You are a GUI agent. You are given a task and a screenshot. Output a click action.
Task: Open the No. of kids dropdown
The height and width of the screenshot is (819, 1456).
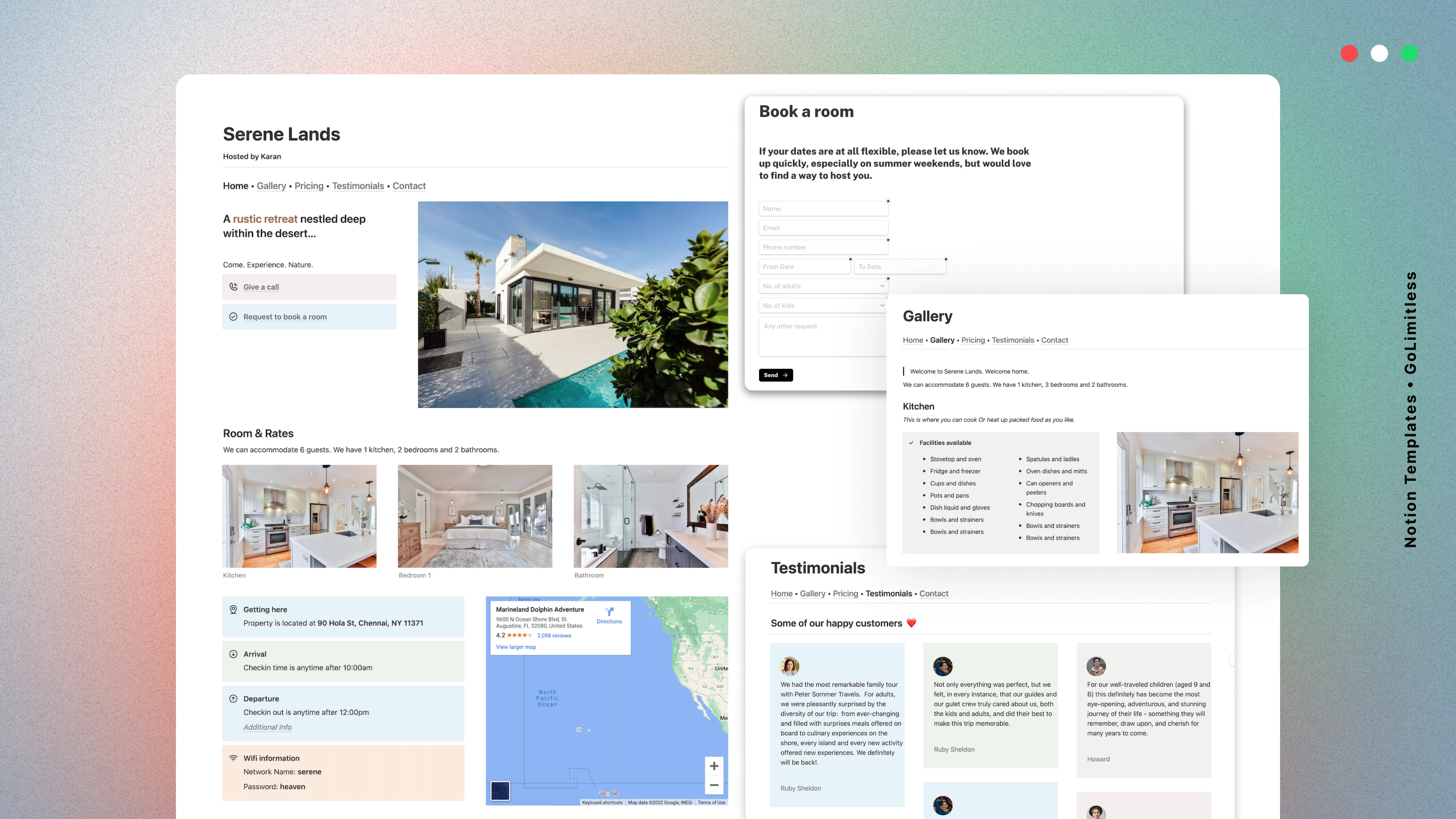pos(823,305)
